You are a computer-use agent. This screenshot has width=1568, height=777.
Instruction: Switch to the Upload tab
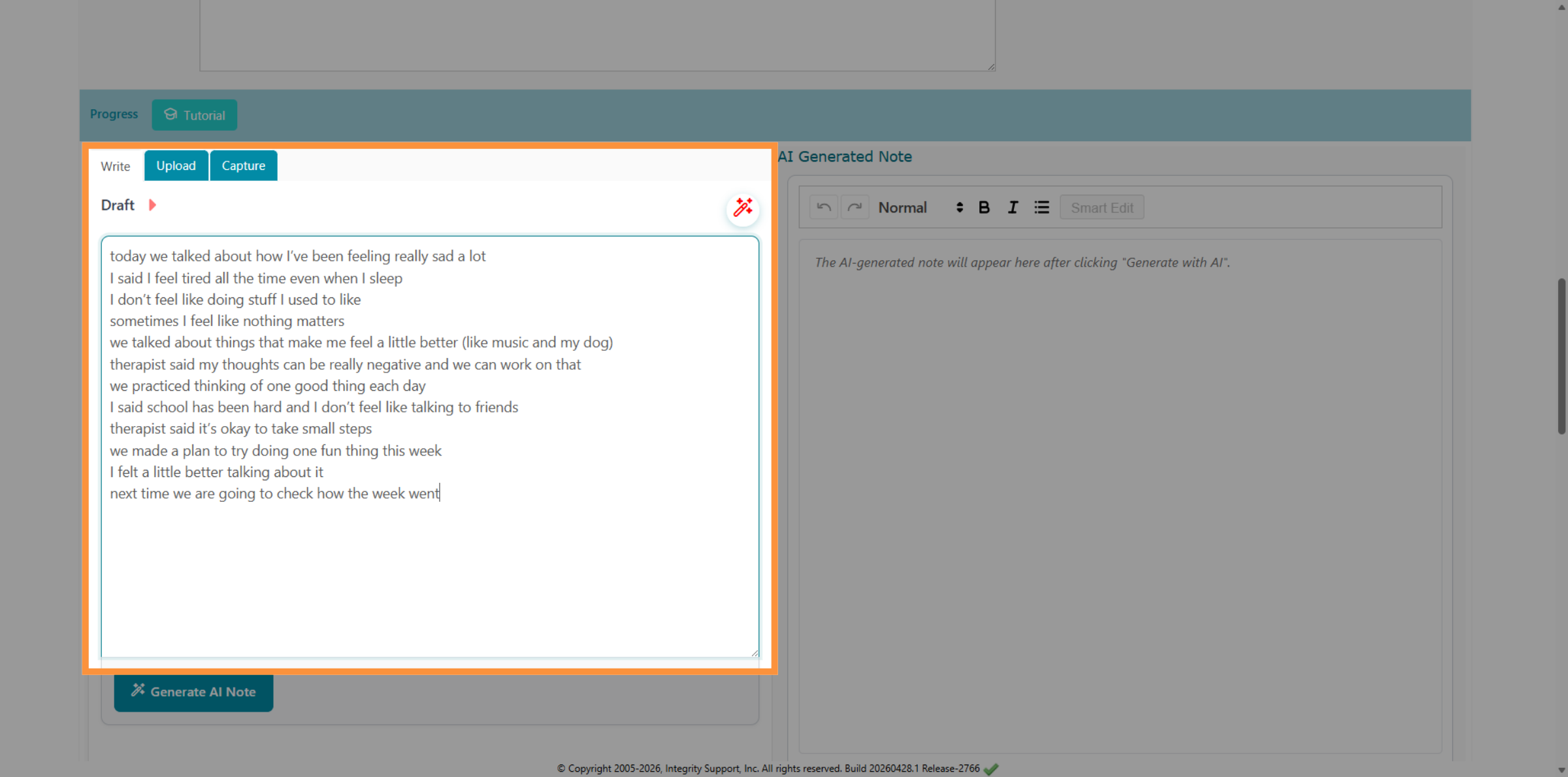pyautogui.click(x=176, y=166)
